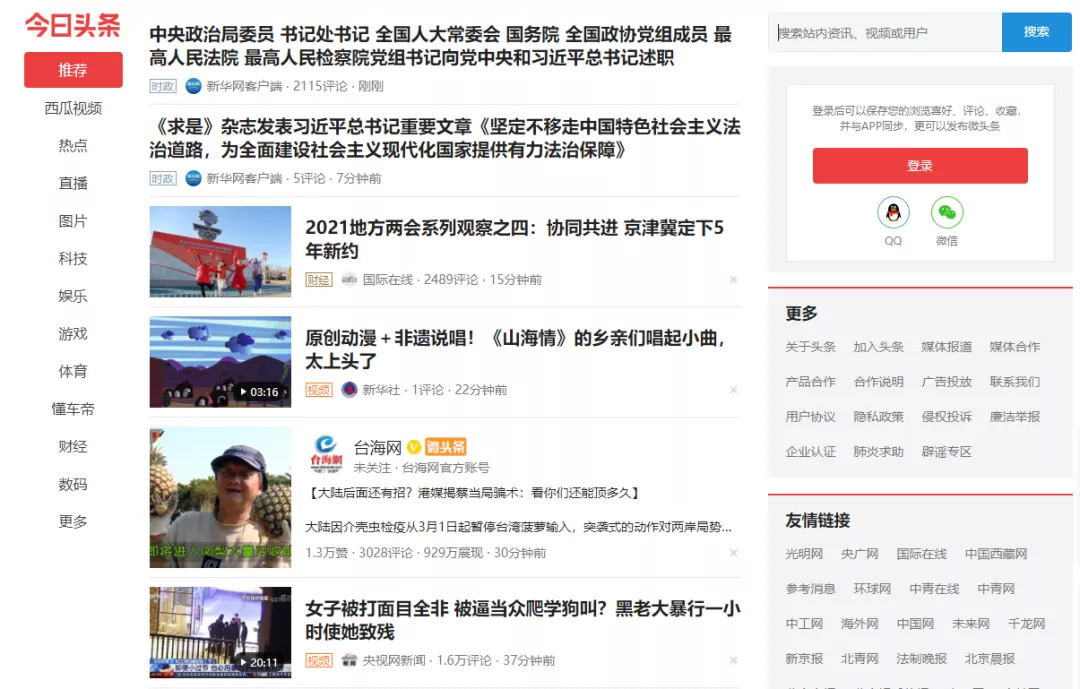This screenshot has width=1080, height=689.
Task: Open the 隐私政策 link
Action: tap(878, 417)
